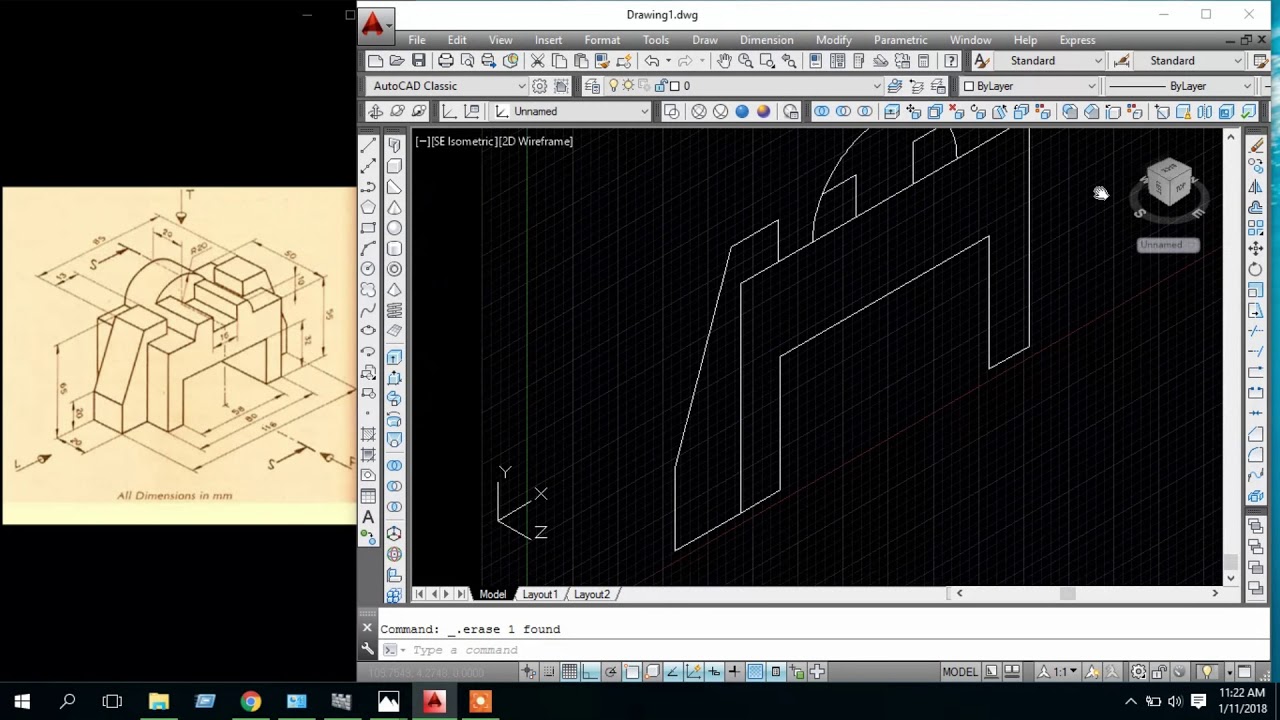Select the Polygon draw tool
The image size is (1280, 720).
pos(368,207)
